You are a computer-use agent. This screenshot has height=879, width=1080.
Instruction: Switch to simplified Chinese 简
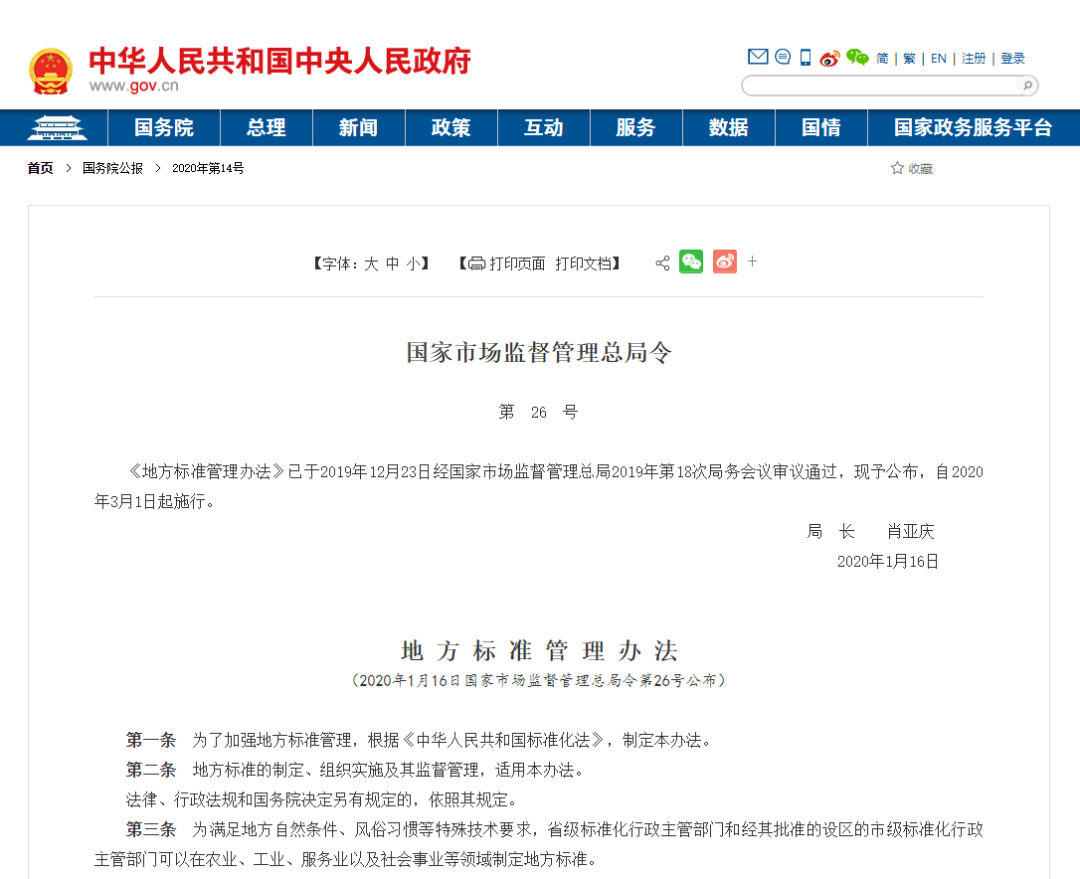(882, 59)
